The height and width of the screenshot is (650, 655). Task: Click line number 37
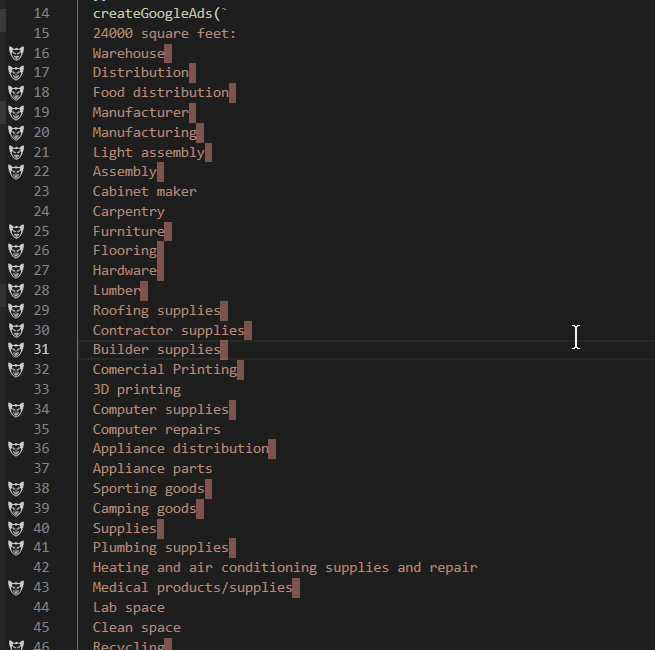[41, 468]
